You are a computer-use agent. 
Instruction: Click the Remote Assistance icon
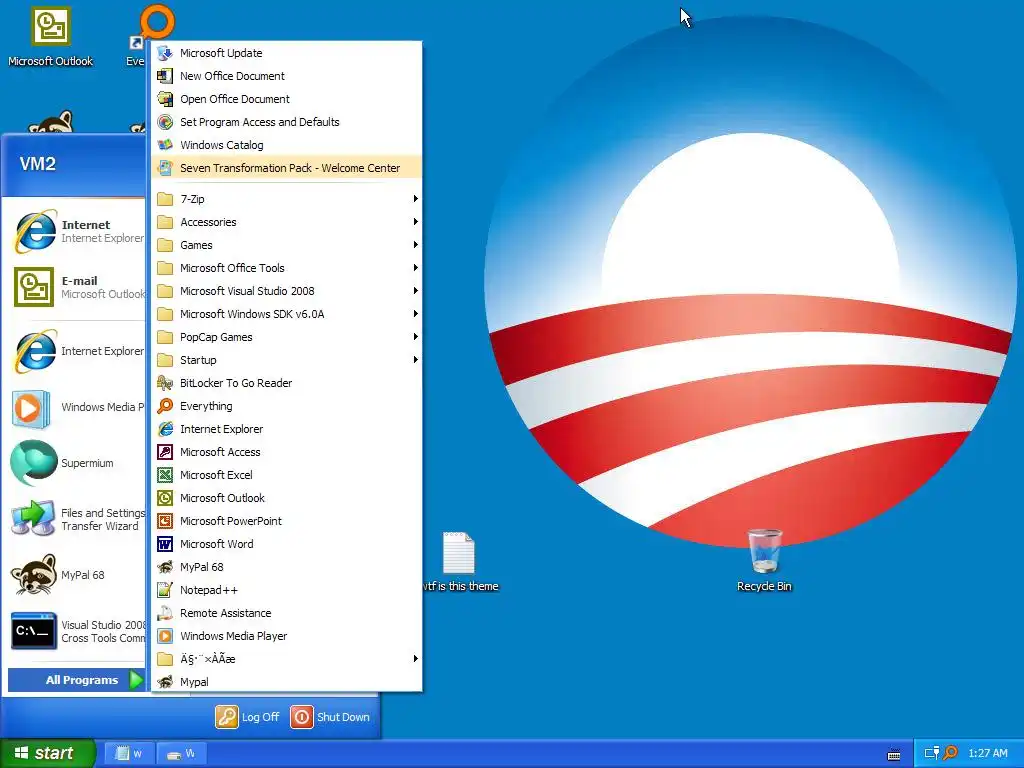[165, 613]
